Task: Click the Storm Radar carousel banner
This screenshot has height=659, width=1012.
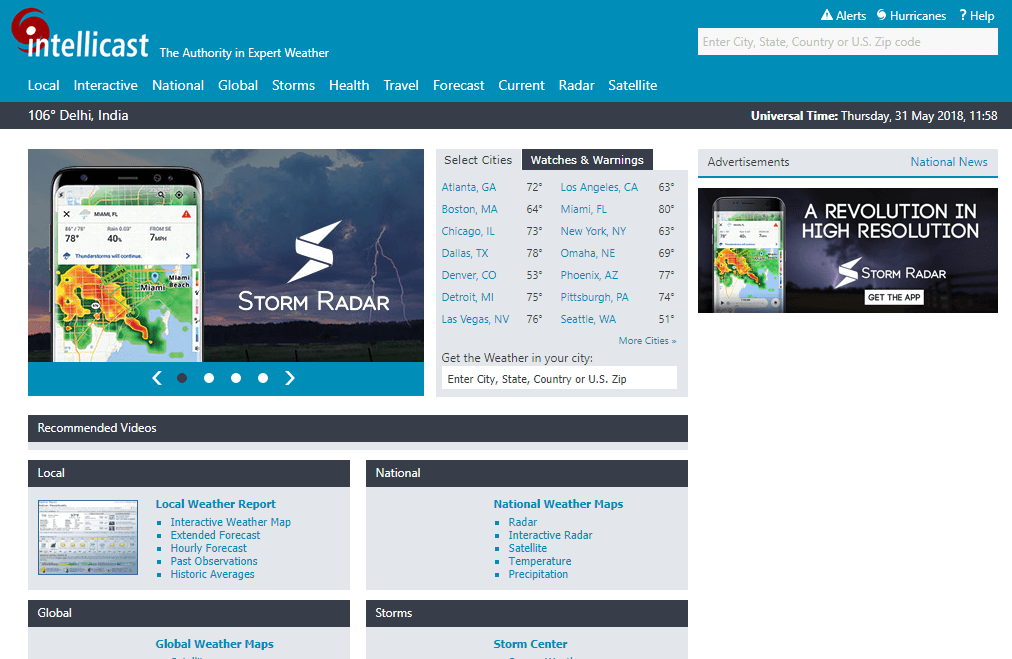Action: coord(226,256)
